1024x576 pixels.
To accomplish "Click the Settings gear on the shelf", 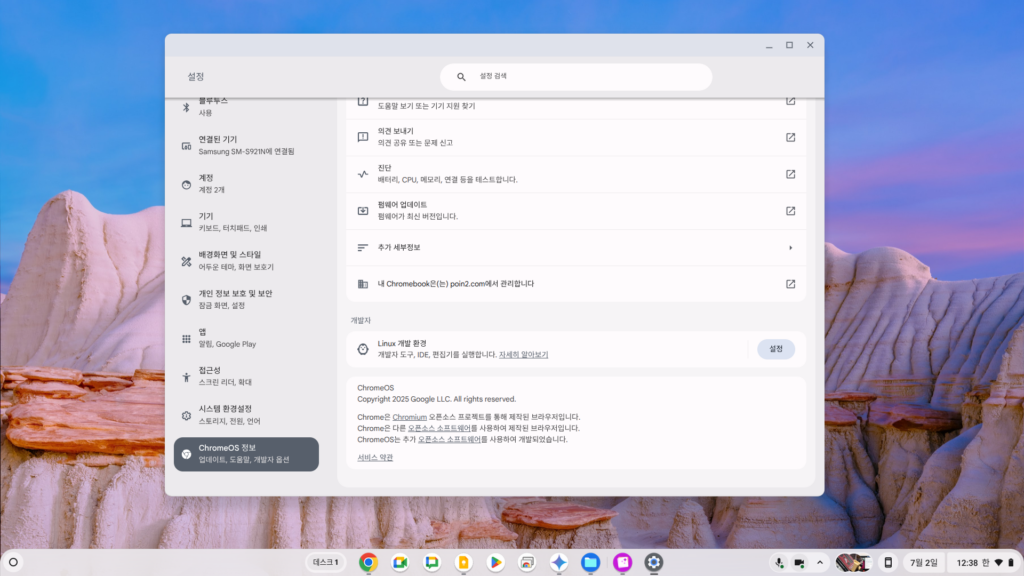I will click(654, 562).
